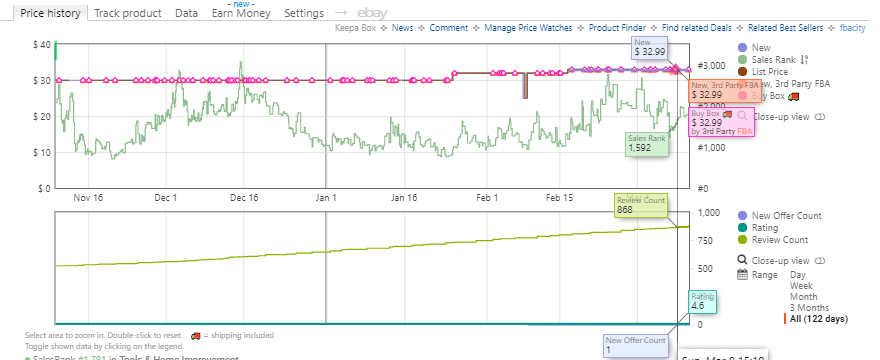Image resolution: width=880 pixels, height=360 pixels.
Task: Click the Comment link
Action: (x=448, y=28)
